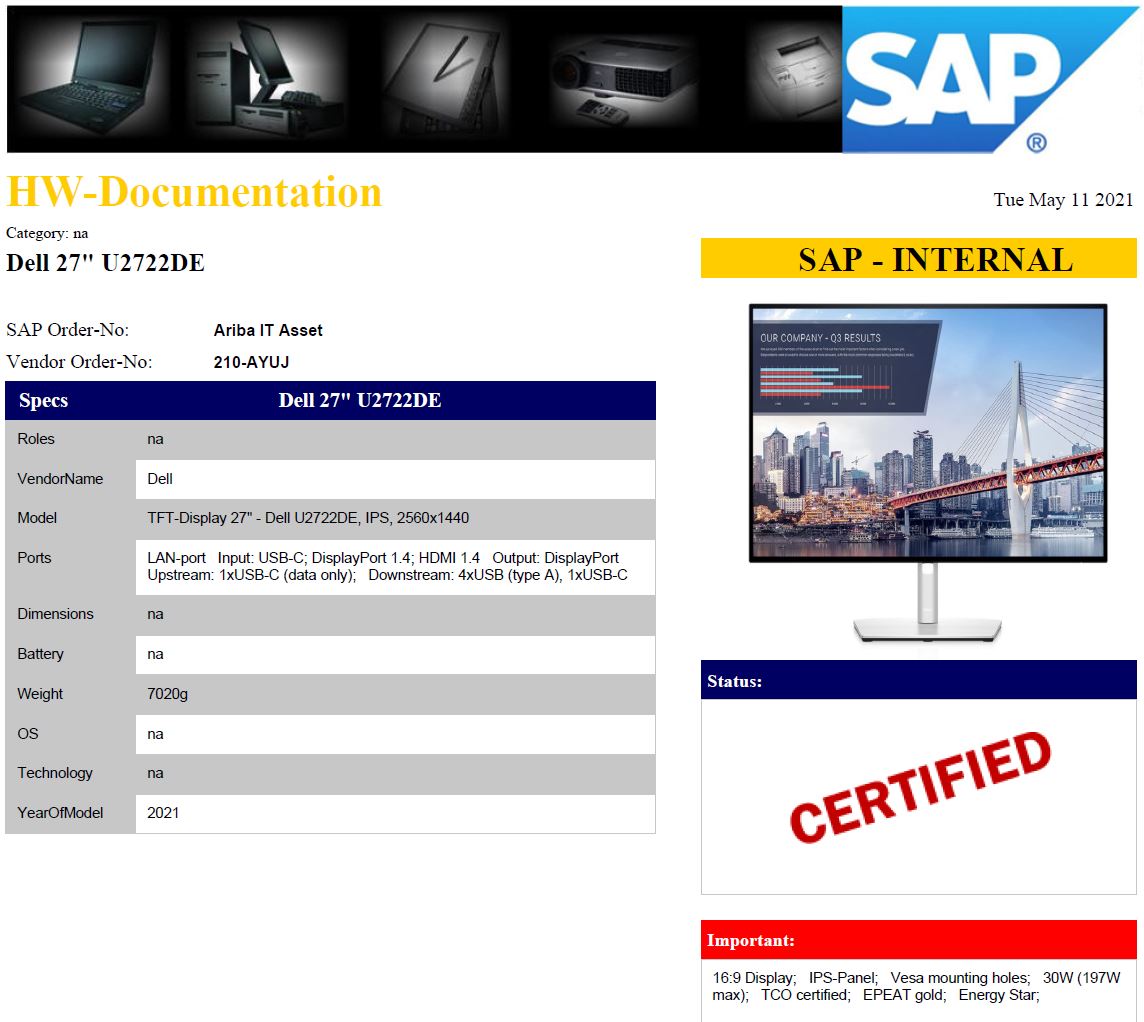Click the tablet with pen image

(444, 77)
